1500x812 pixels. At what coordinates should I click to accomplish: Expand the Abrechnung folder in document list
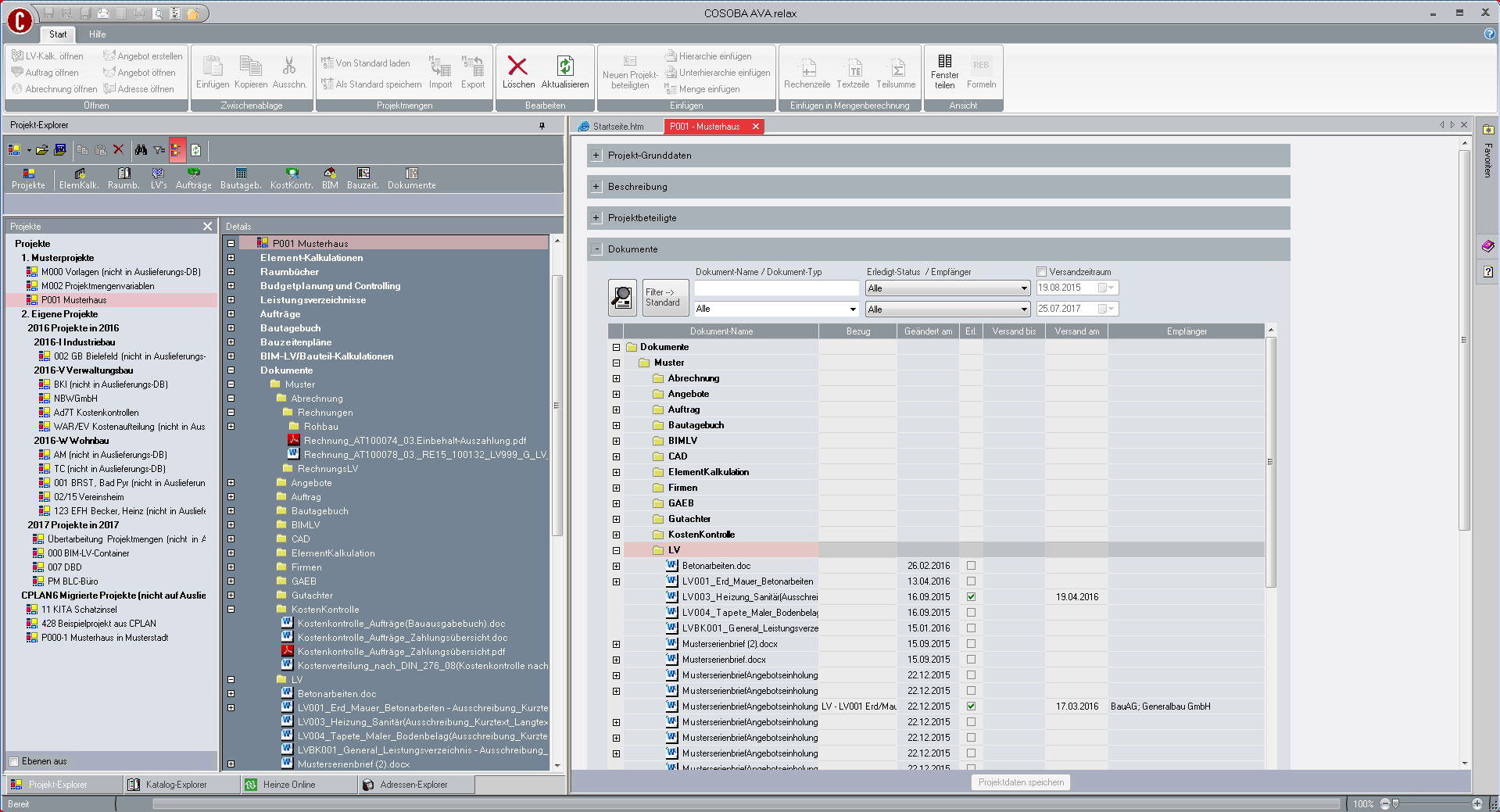pos(616,378)
